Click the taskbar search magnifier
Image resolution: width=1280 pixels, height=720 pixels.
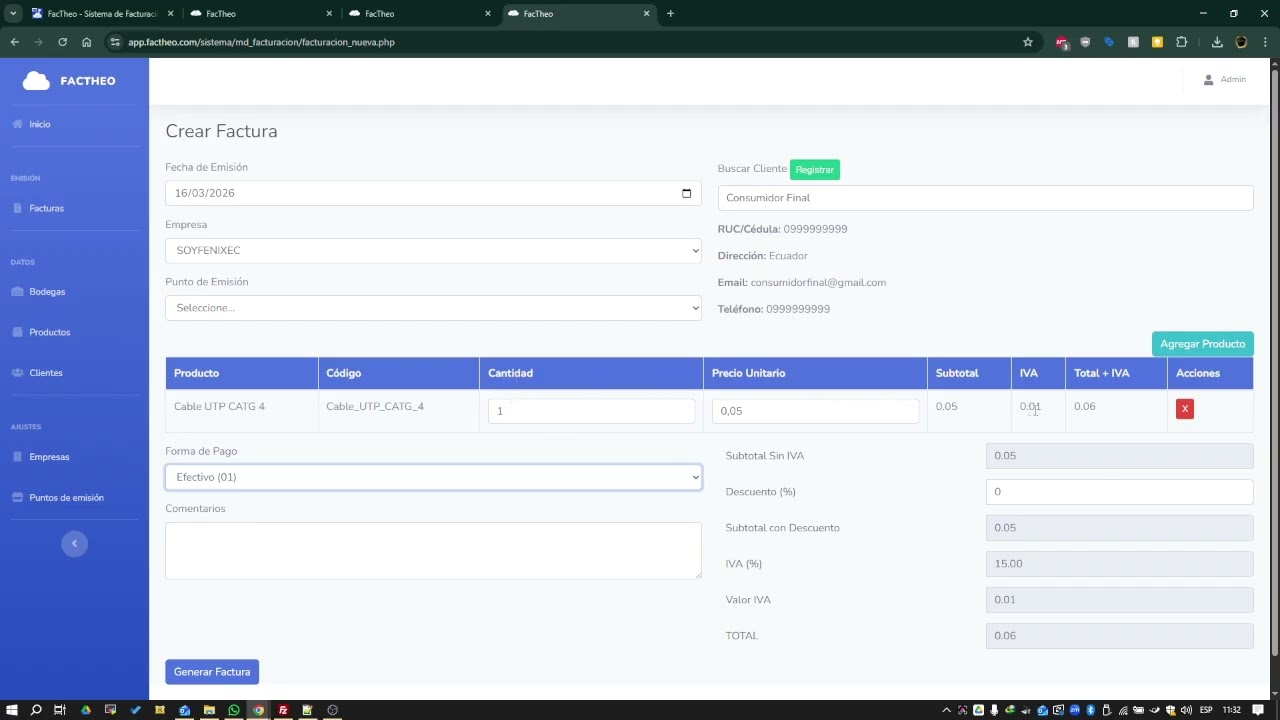[x=36, y=710]
